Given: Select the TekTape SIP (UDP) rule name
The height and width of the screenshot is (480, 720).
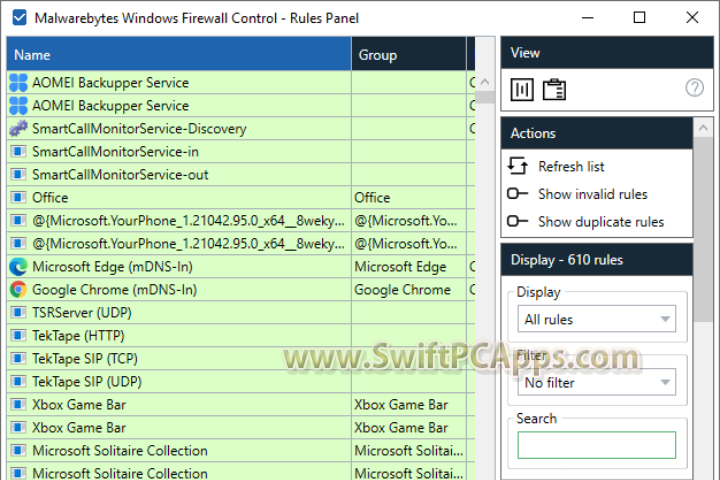Looking at the screenshot, I should (x=87, y=382).
